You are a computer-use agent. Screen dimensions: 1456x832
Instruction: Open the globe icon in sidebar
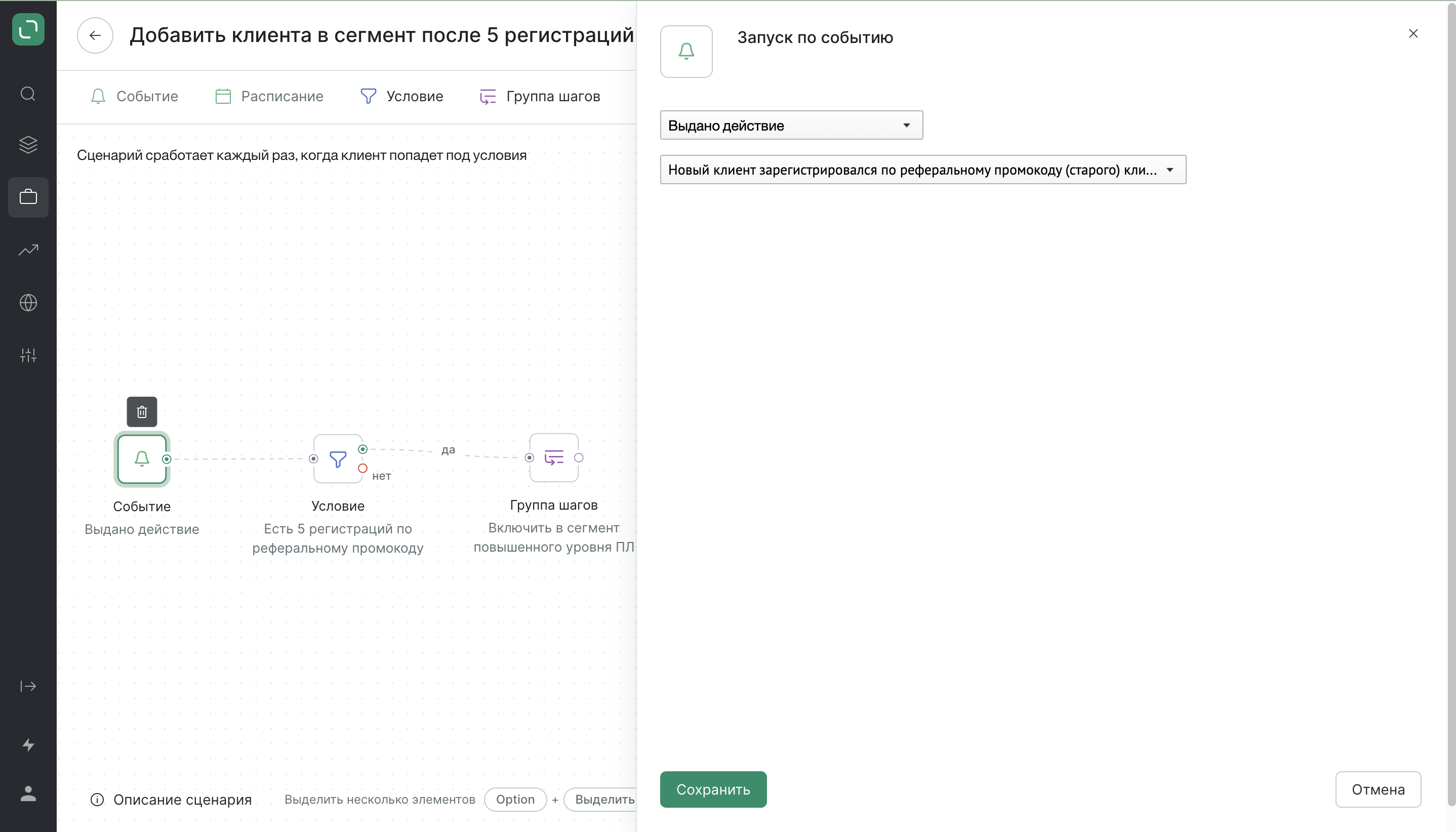click(28, 302)
